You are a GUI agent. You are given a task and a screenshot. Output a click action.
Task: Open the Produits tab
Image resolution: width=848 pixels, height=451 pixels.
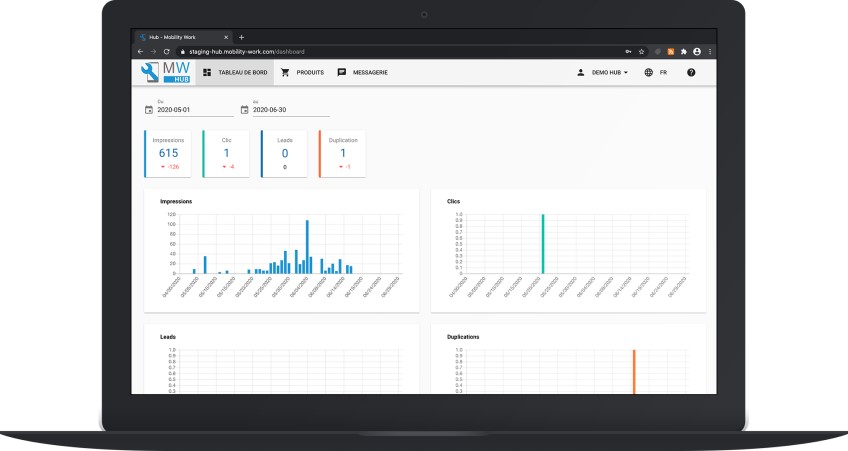302,72
